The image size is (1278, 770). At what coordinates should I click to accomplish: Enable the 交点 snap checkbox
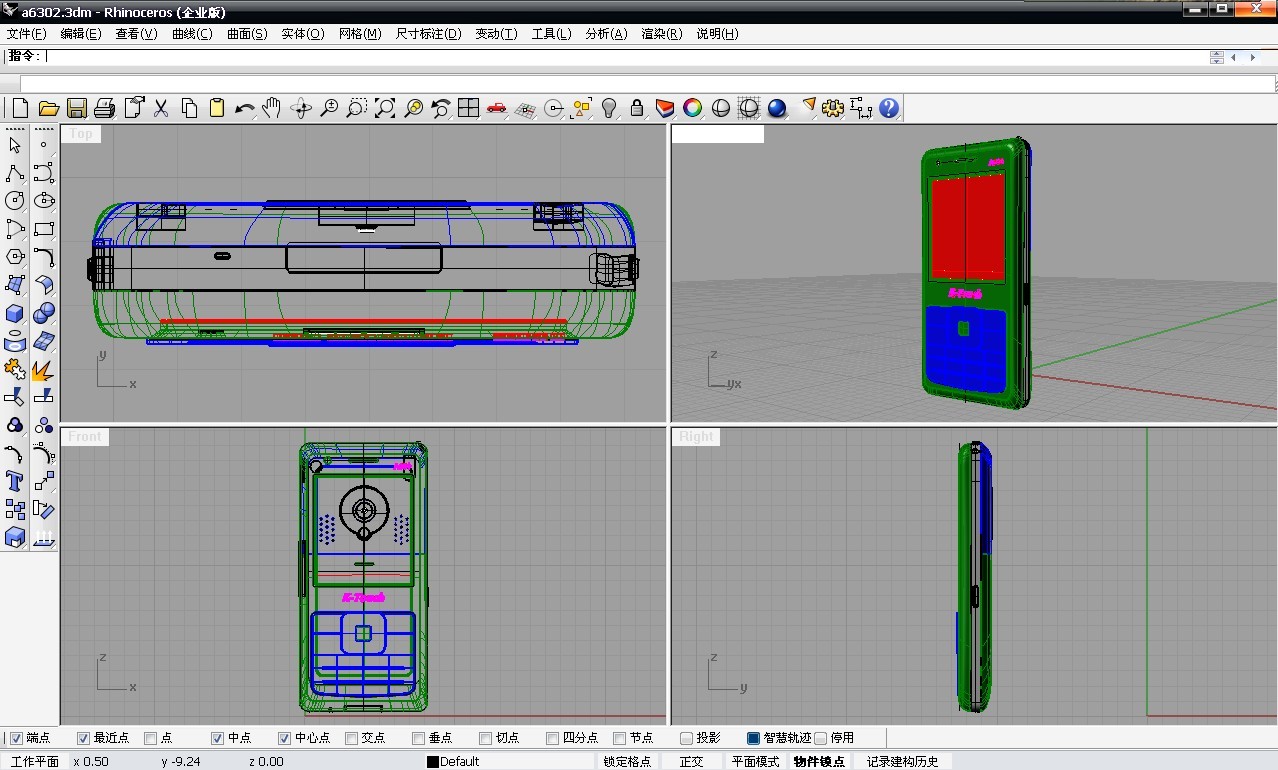point(352,738)
